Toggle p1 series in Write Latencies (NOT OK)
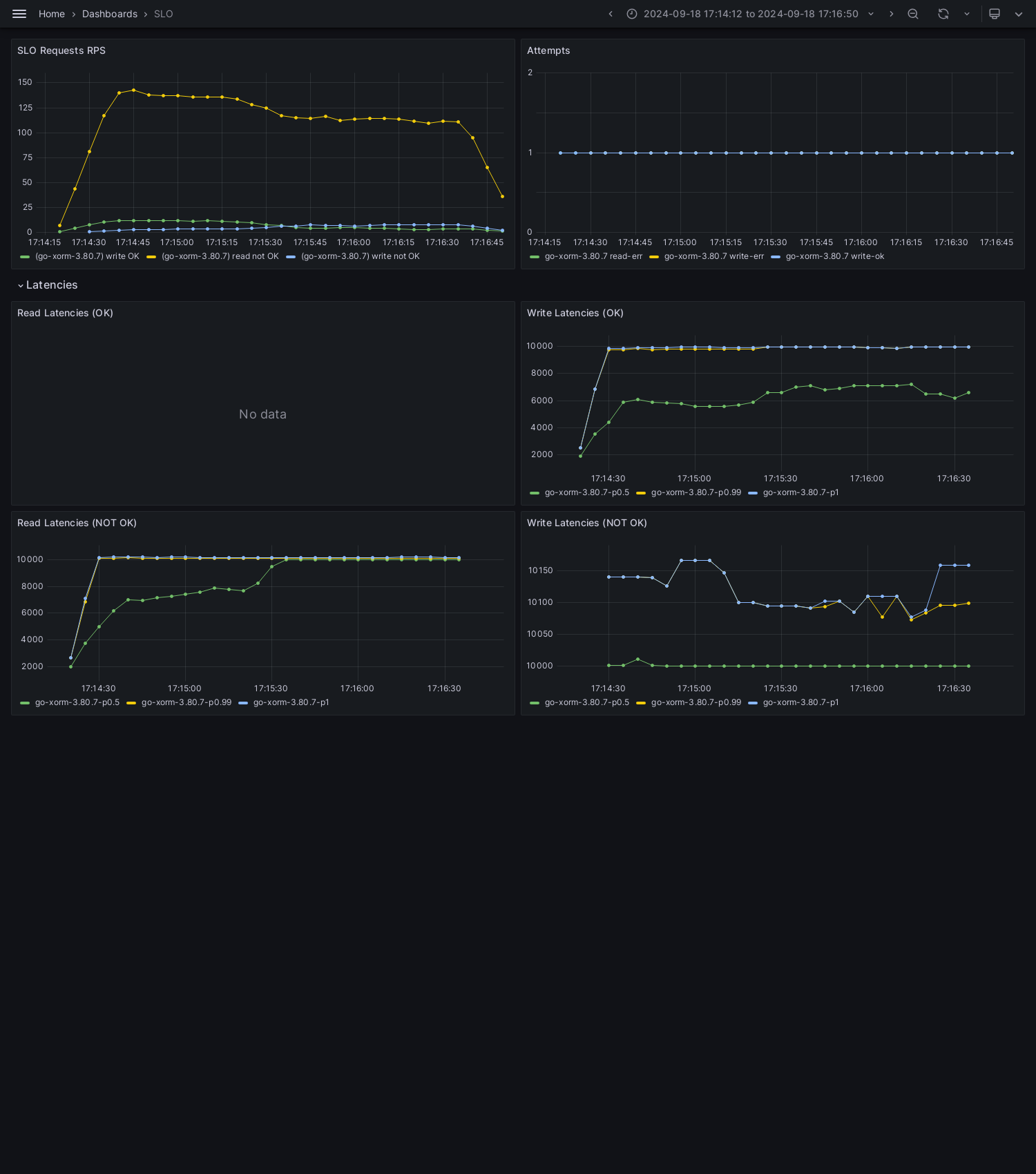This screenshot has height=1174, width=1036. [x=800, y=702]
